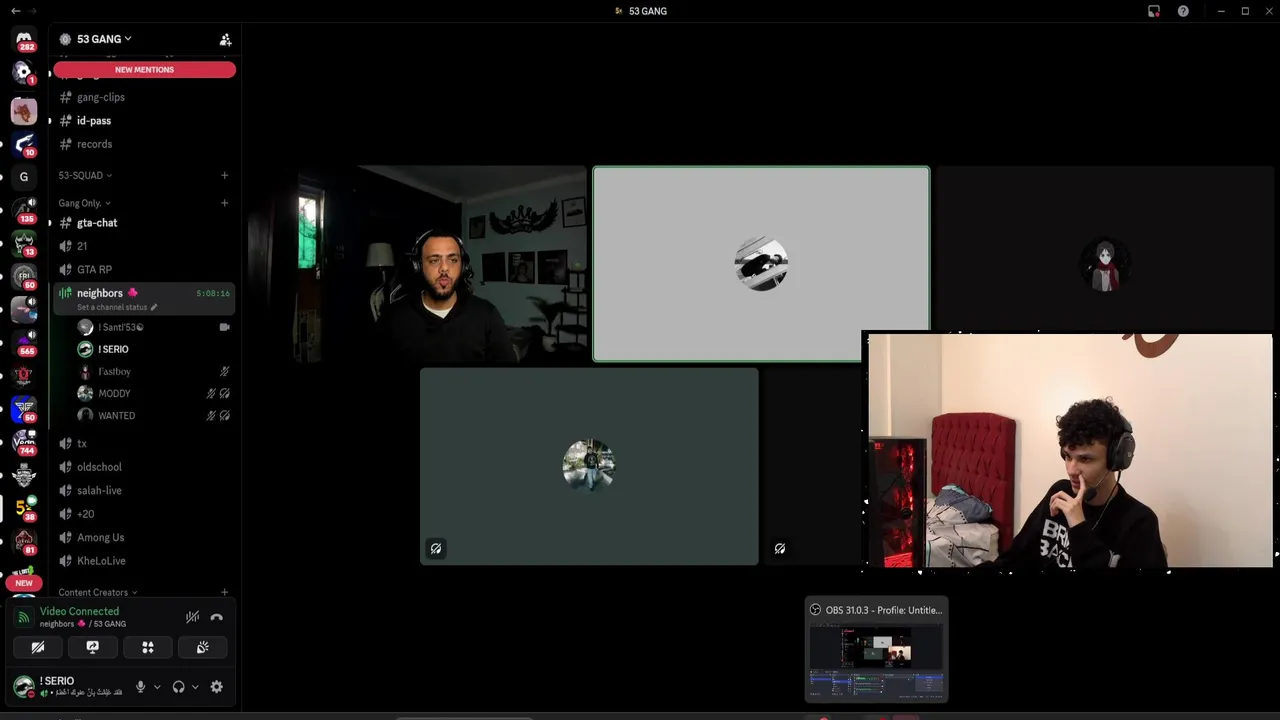Viewport: 1280px width, 720px height.
Task: Mute the microphone
Action: pyautogui.click(x=141, y=687)
